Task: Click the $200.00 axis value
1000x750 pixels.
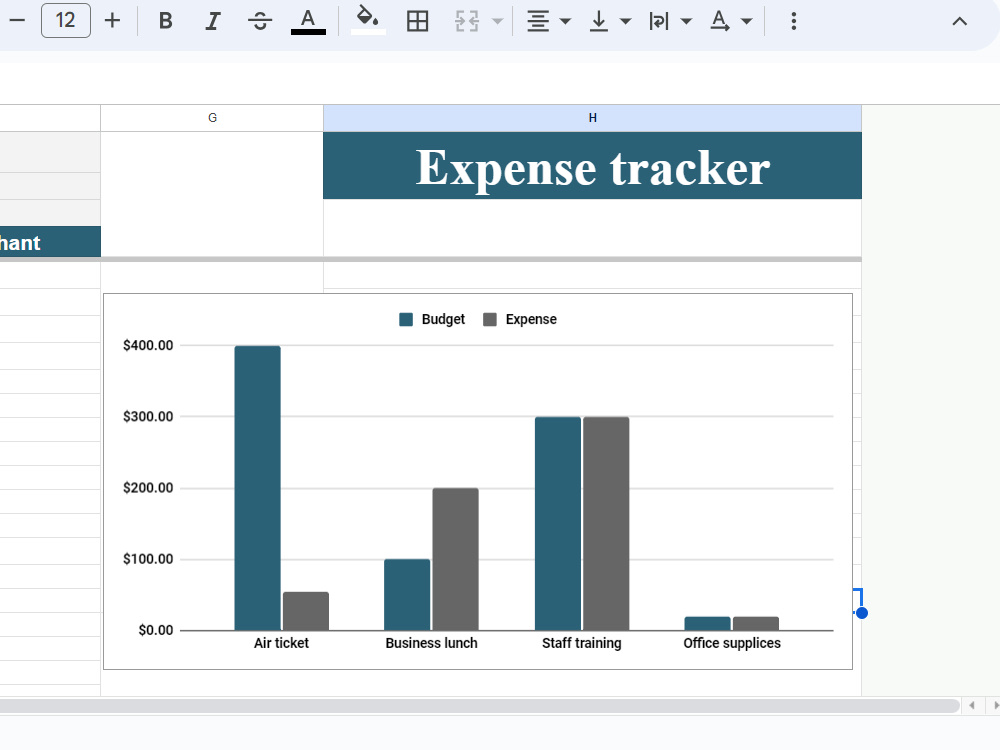Action: click(148, 488)
